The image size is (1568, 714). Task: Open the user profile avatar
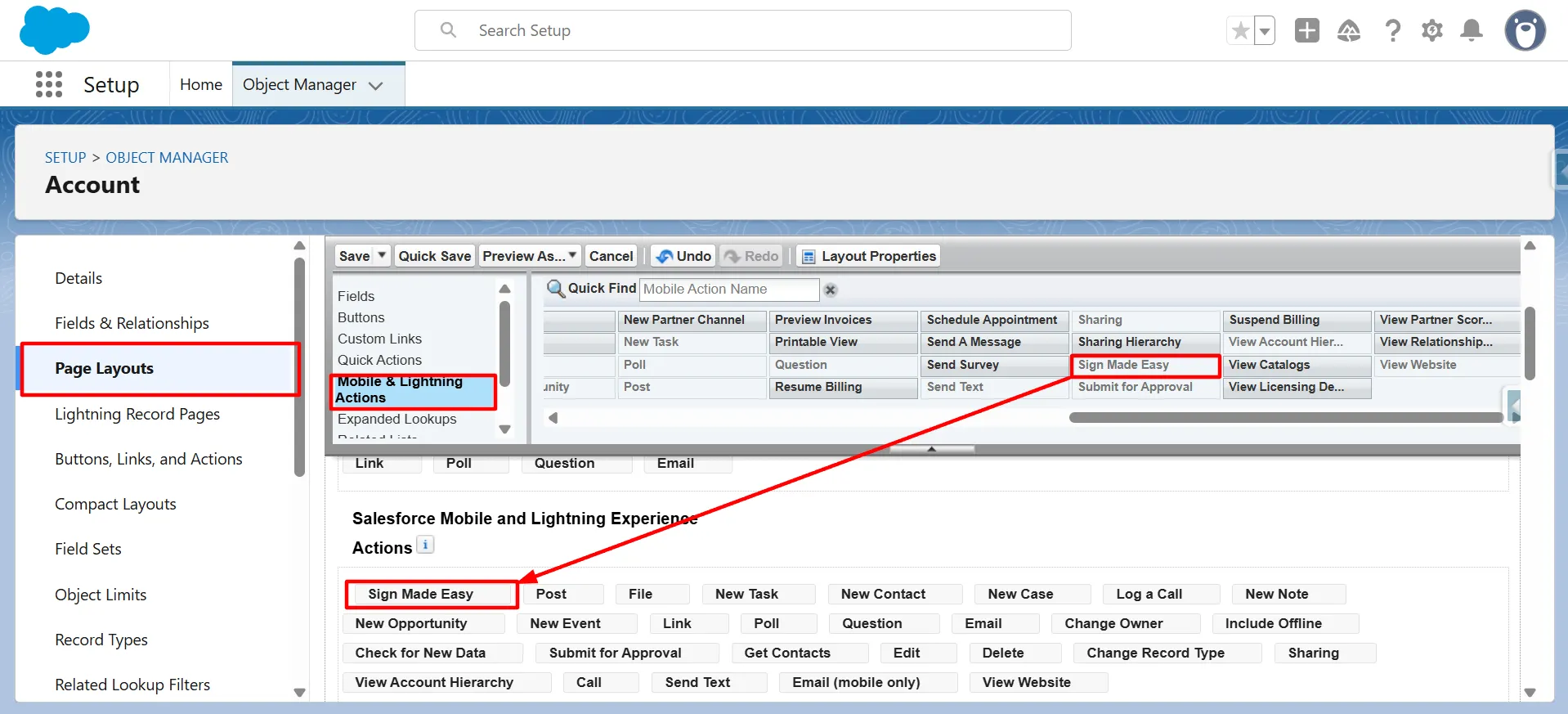tap(1525, 31)
